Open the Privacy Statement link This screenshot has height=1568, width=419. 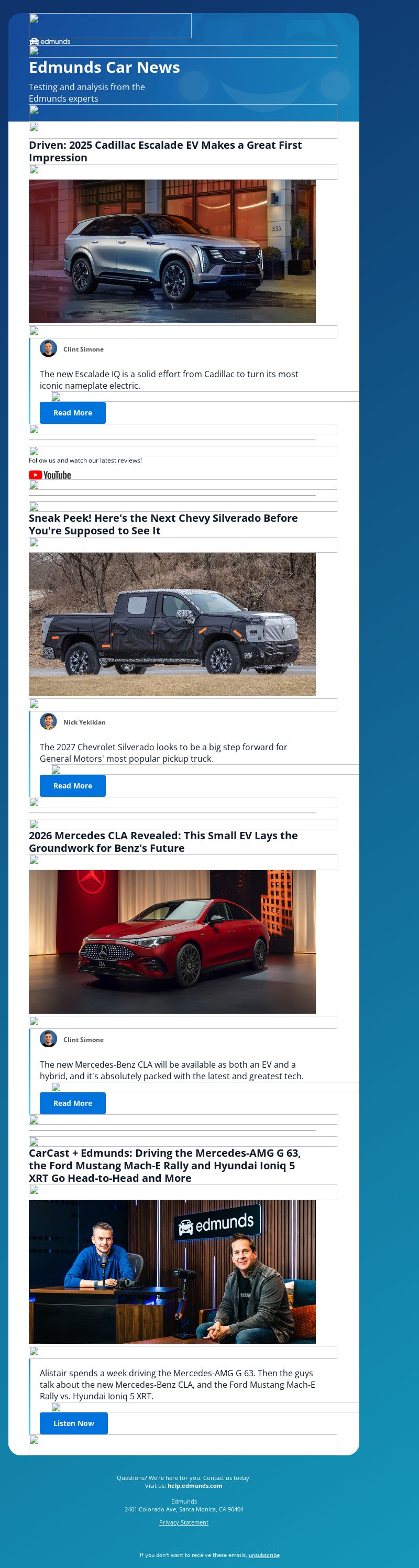tap(184, 1522)
